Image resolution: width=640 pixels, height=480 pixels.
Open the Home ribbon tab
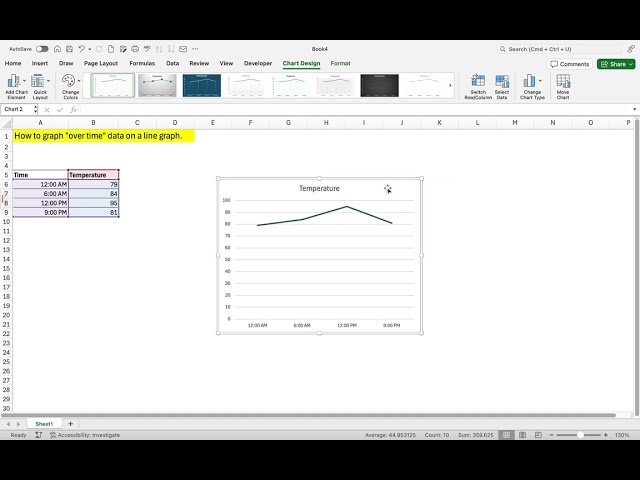point(13,63)
